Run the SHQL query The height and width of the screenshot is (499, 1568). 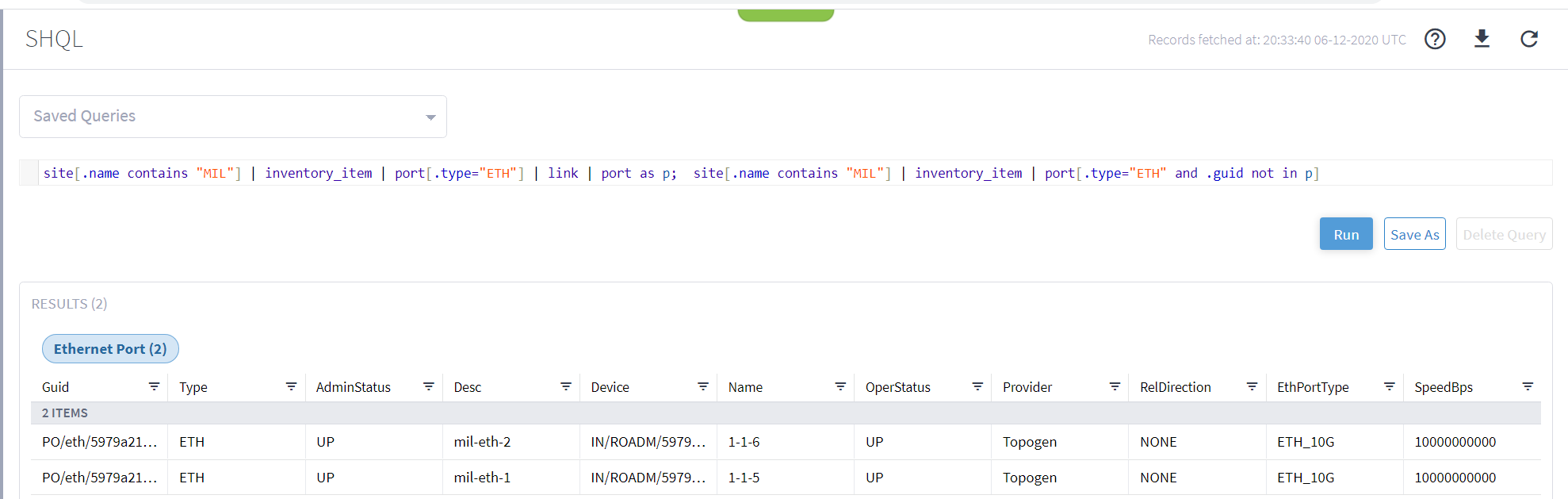1346,234
